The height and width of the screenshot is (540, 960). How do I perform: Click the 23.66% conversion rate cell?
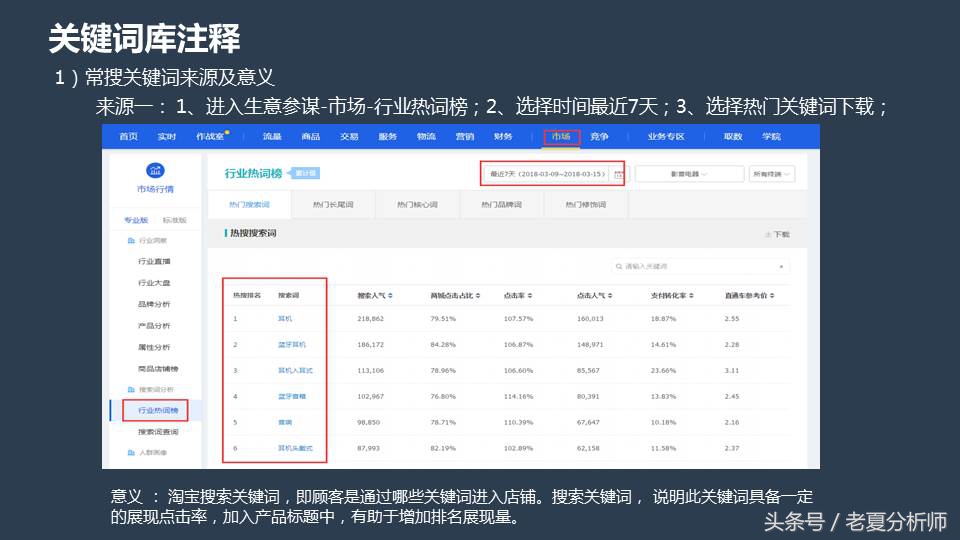click(x=663, y=370)
